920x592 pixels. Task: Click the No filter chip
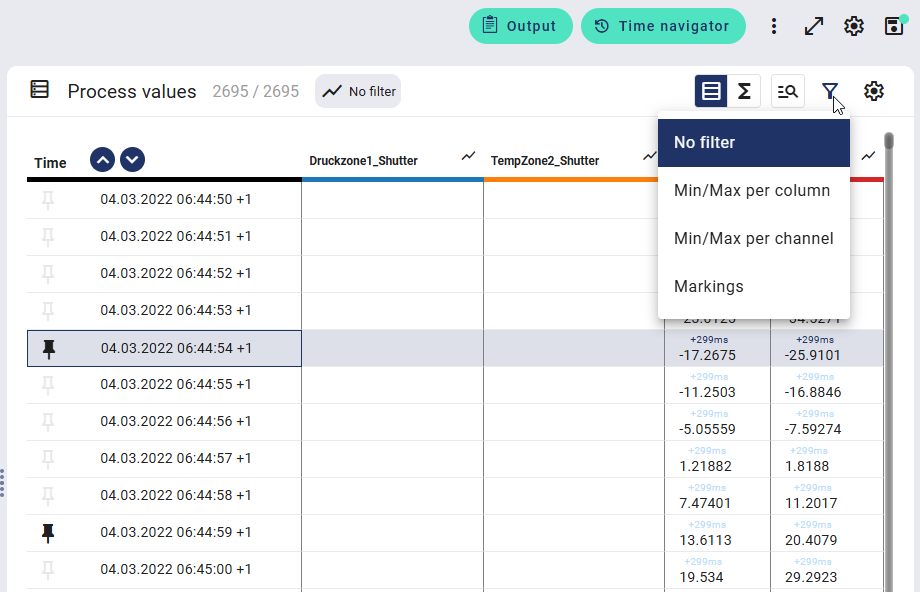point(359,91)
